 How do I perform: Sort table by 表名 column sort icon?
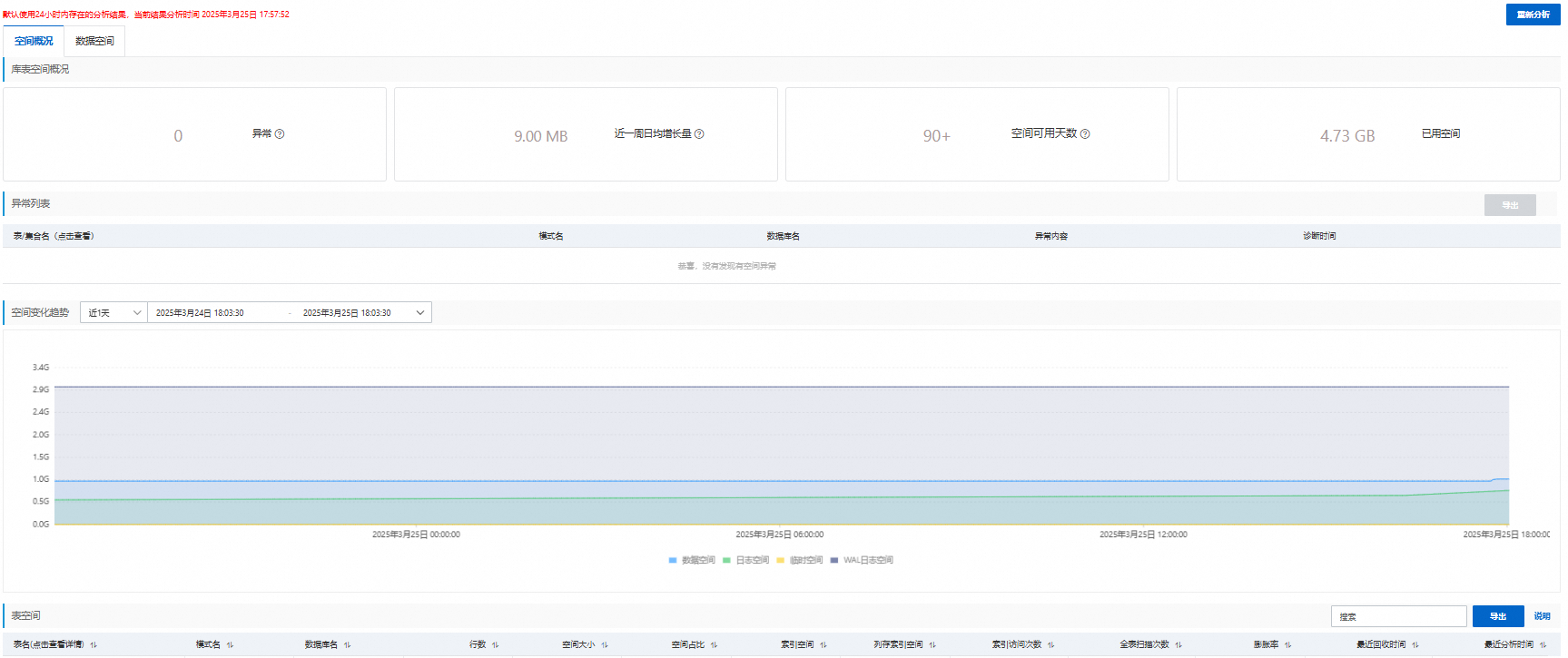coord(94,645)
